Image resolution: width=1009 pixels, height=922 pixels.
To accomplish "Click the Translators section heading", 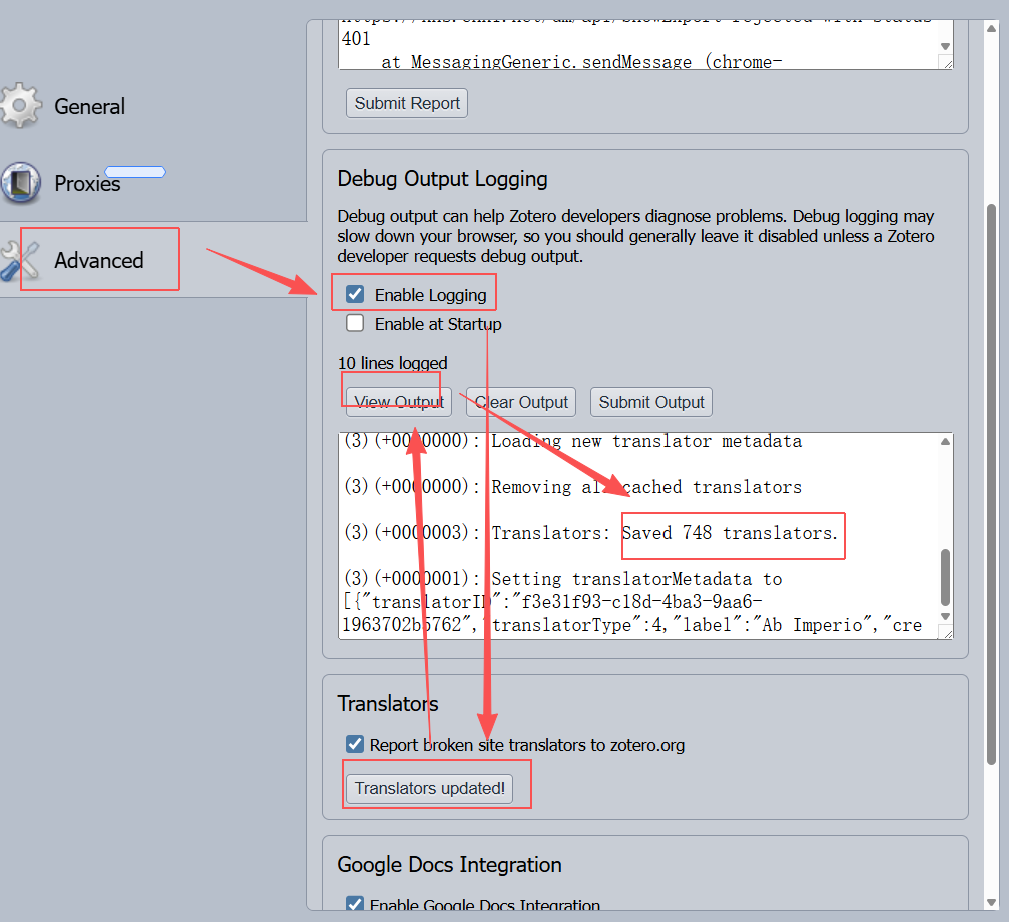I will [x=387, y=704].
